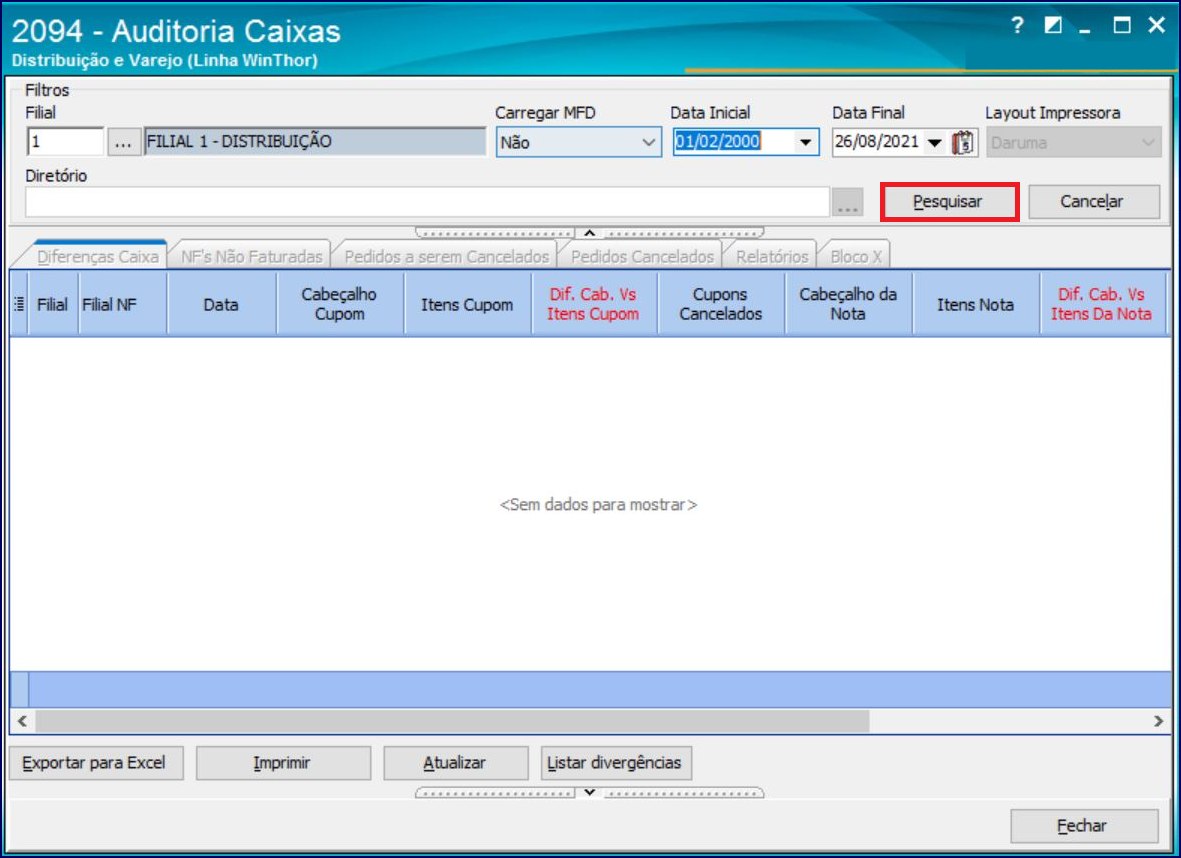
Task: Click the Imprimir button
Action: [283, 763]
